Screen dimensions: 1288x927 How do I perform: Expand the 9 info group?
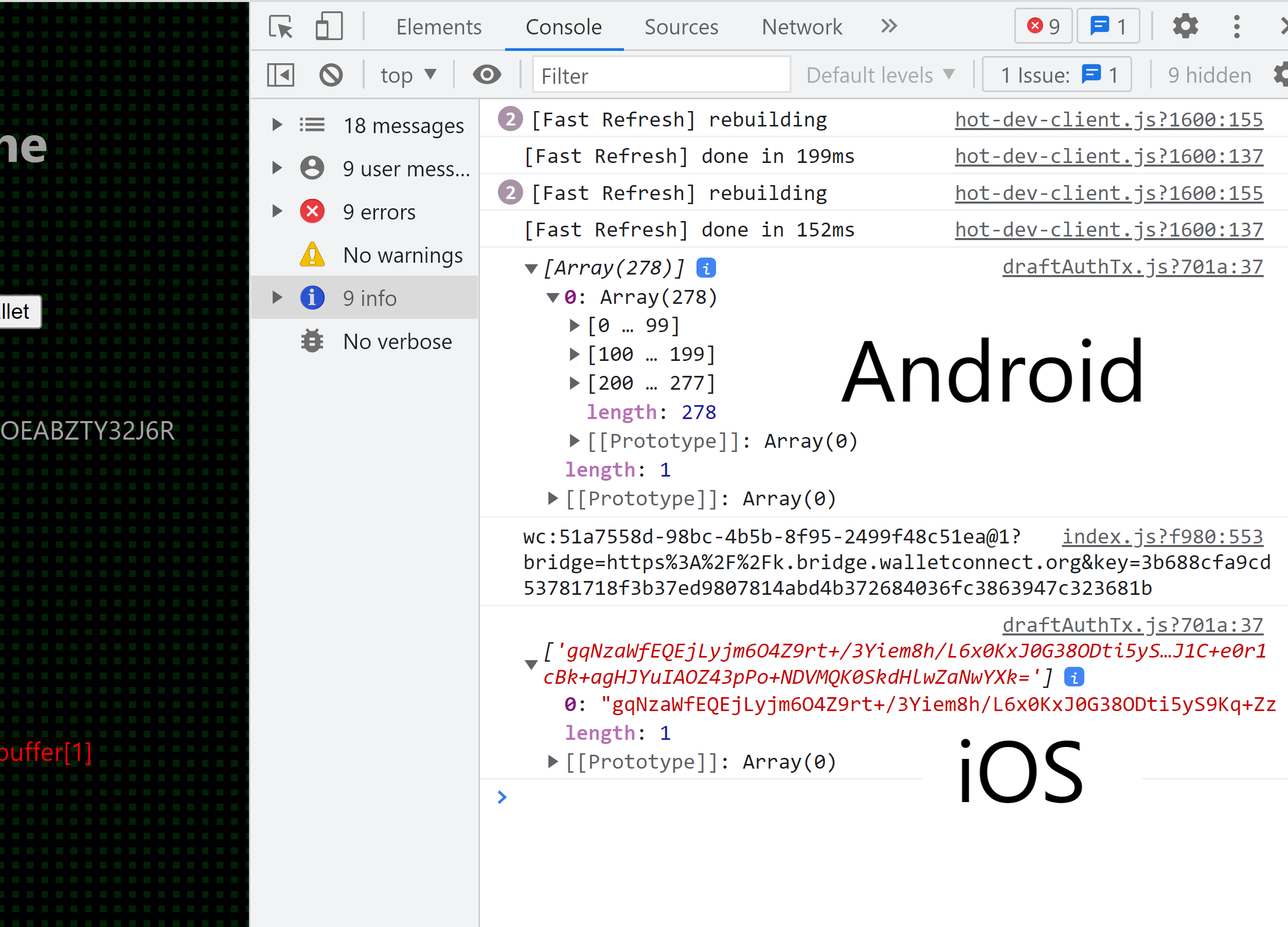(277, 298)
